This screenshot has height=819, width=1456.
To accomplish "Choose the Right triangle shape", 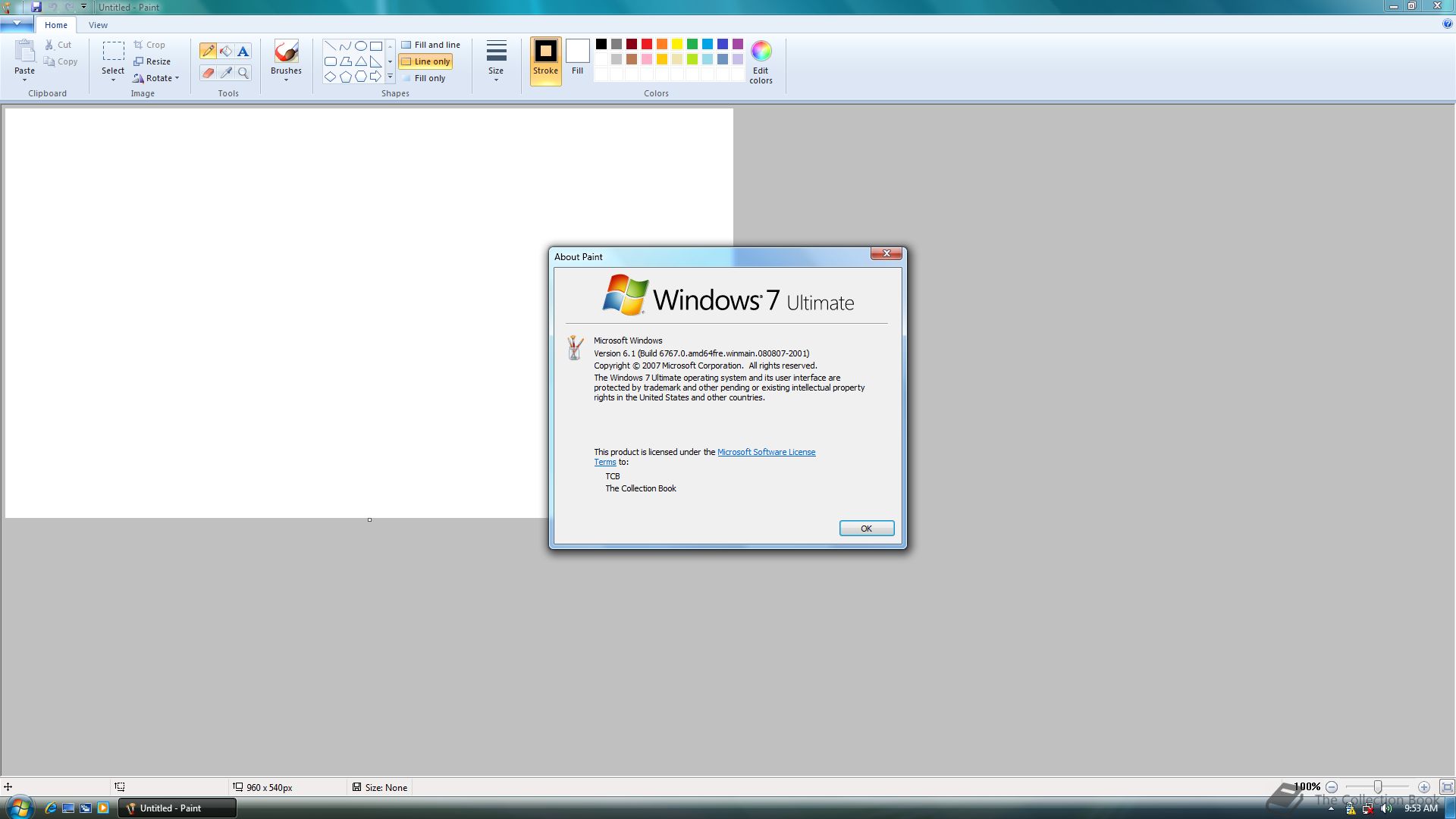I will (376, 61).
